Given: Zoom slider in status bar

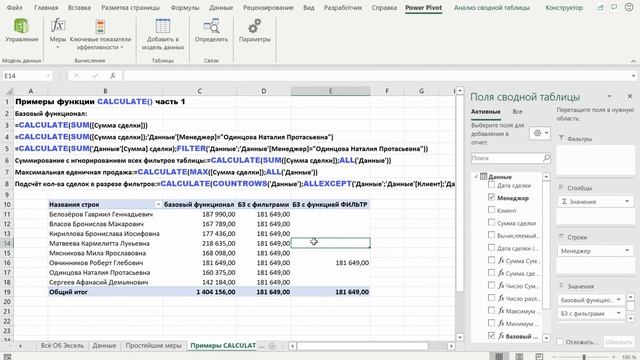Looking at the screenshot, I should coord(584,357).
